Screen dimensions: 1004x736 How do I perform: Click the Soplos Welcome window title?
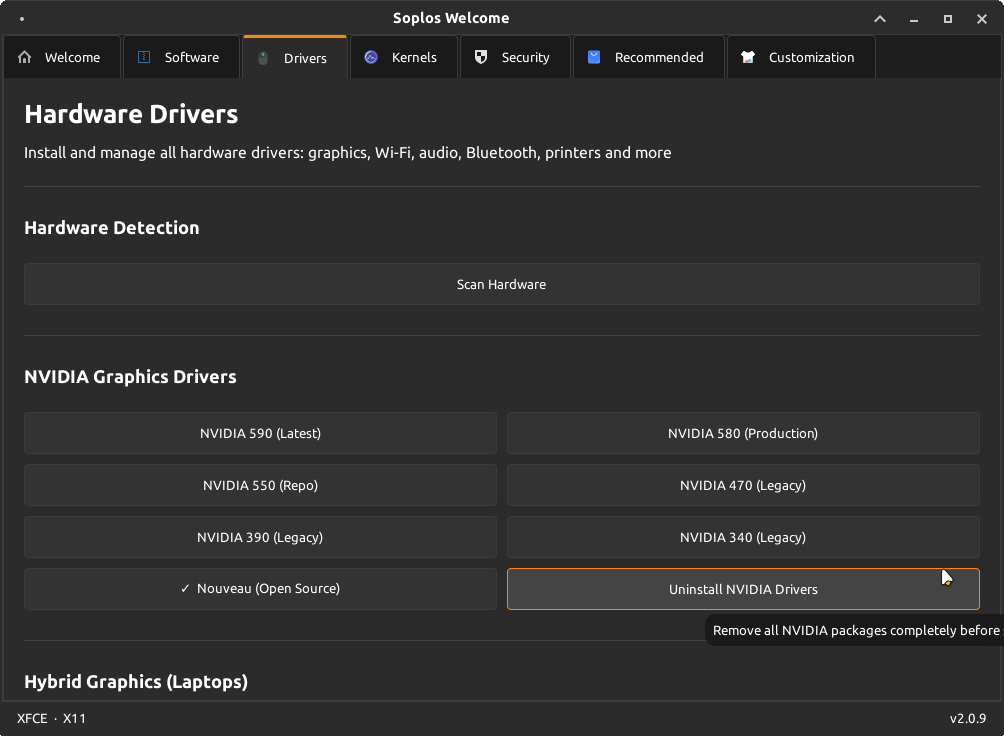point(451,18)
